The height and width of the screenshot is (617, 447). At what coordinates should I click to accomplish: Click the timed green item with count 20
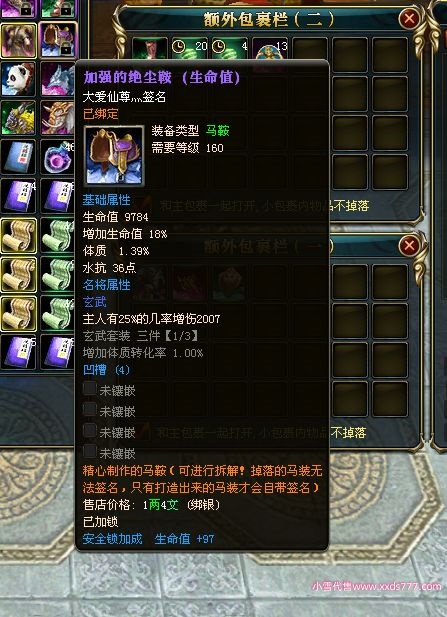point(189,49)
